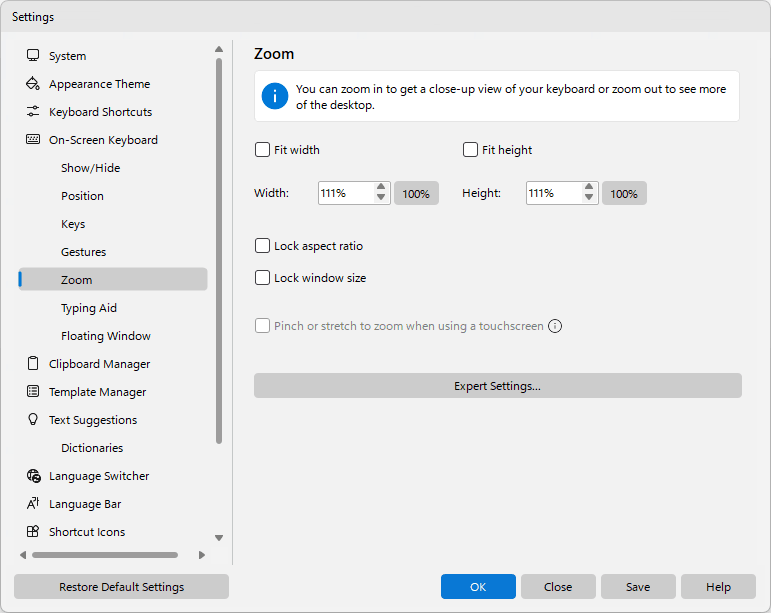
Task: Click the Shortcut Icons grid icon
Action: (33, 531)
